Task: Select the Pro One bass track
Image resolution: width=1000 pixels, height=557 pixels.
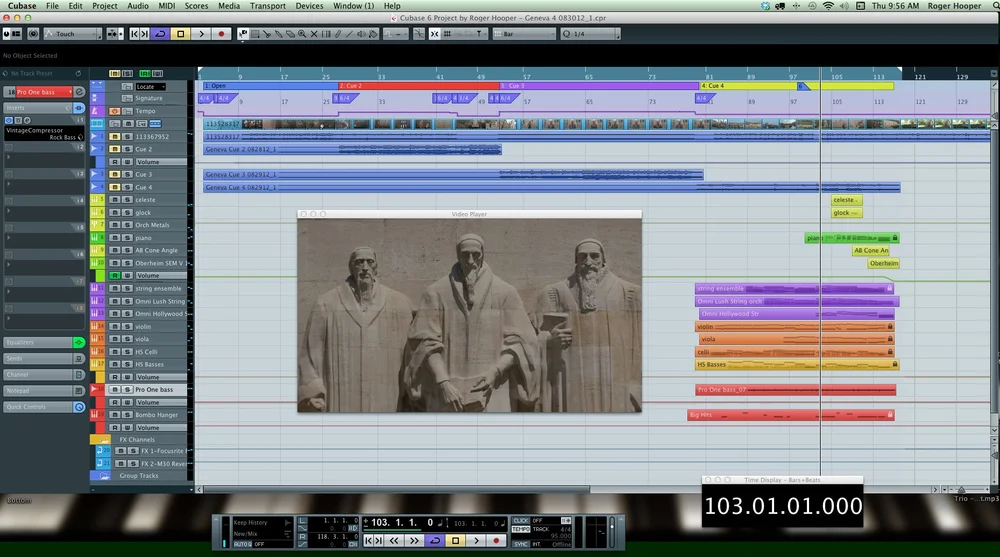Action: pyautogui.click(x=154, y=389)
